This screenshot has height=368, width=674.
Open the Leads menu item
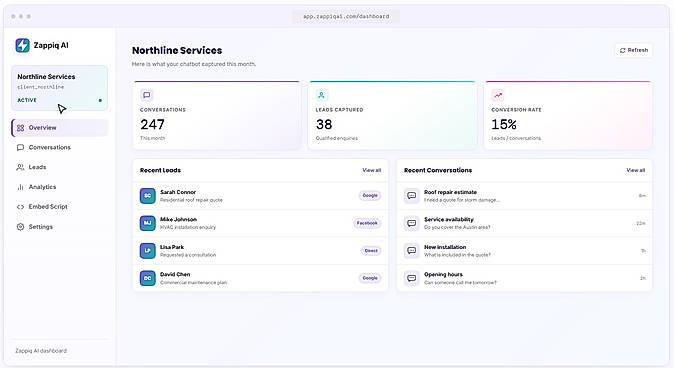[x=59, y=167]
